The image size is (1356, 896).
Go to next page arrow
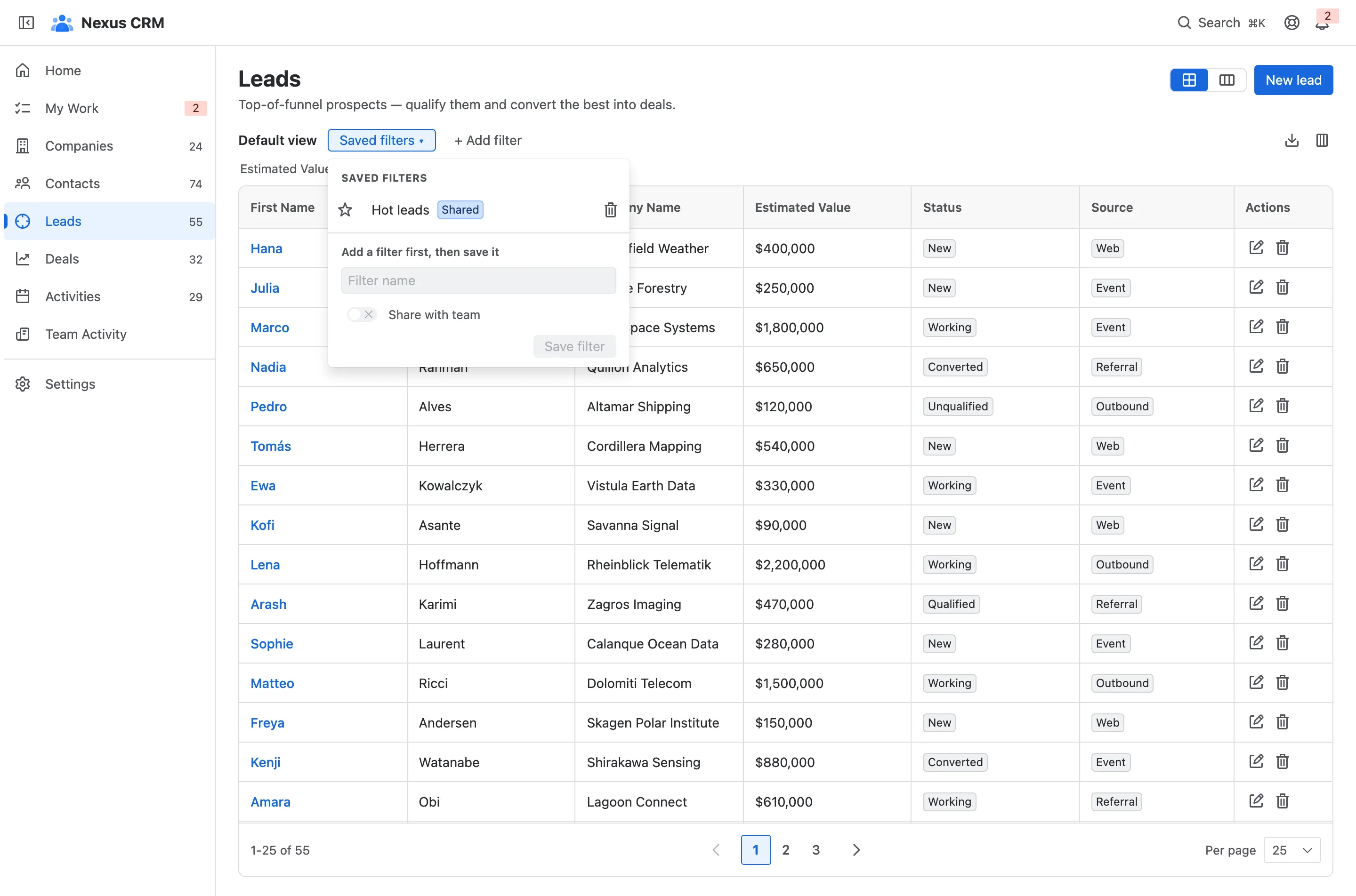click(856, 850)
